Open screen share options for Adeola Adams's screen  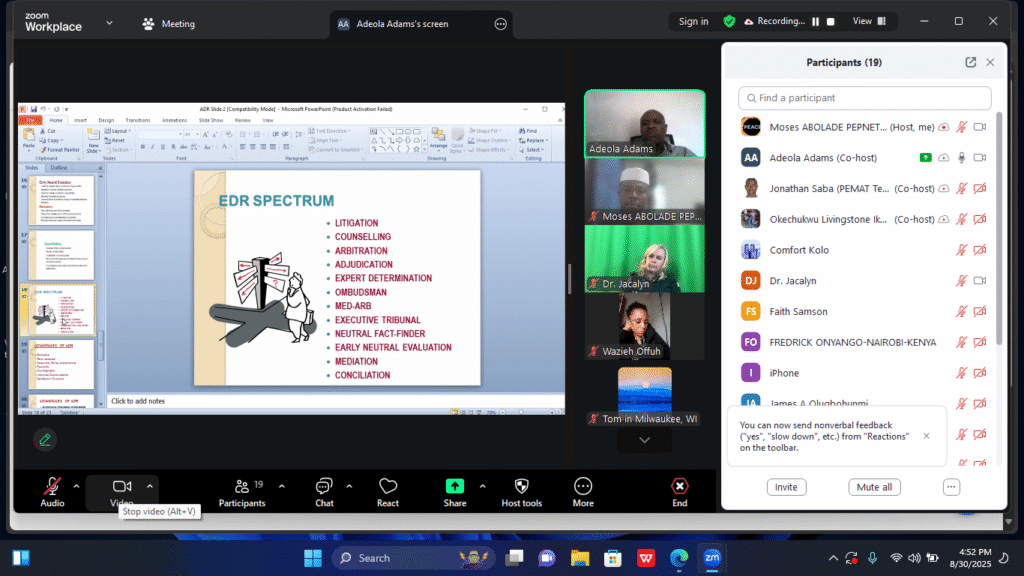pyautogui.click(x=500, y=24)
